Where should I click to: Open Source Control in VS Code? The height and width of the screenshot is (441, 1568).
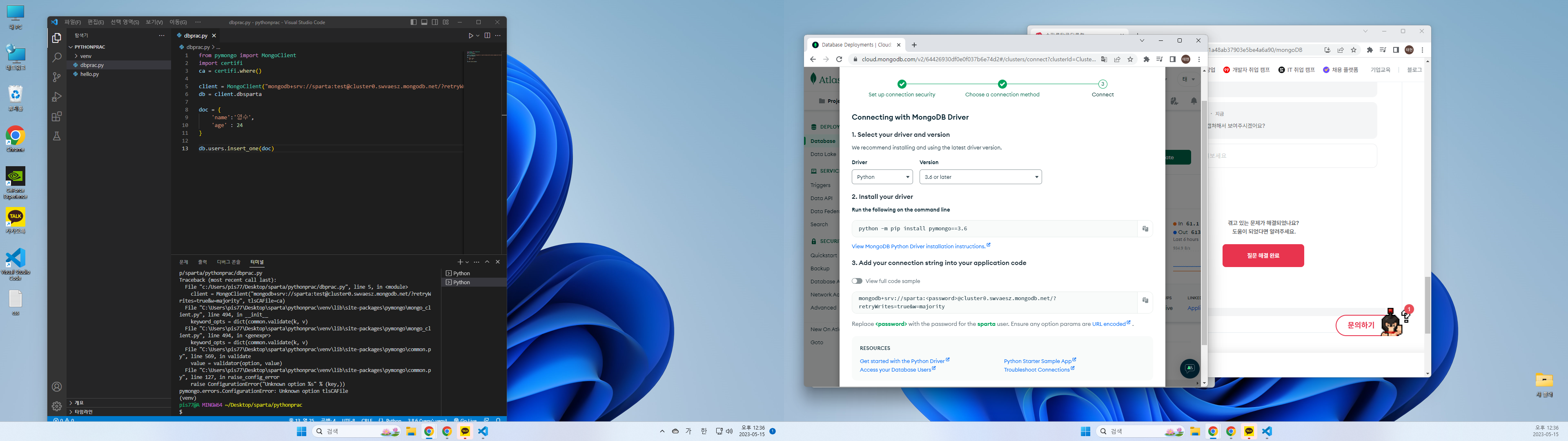[x=57, y=77]
